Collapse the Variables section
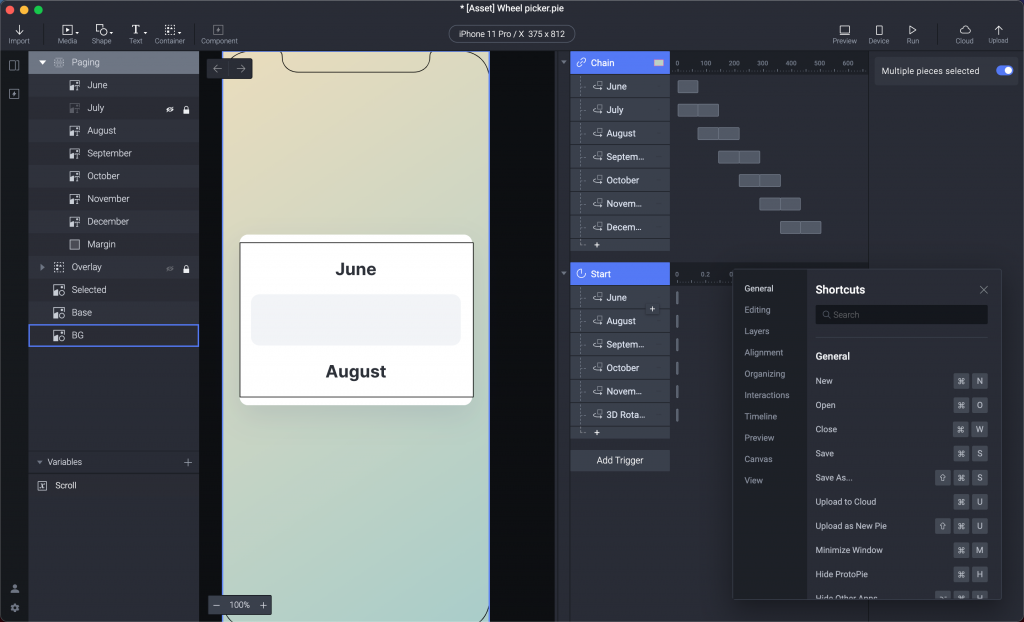This screenshot has height=622, width=1024. [40, 462]
